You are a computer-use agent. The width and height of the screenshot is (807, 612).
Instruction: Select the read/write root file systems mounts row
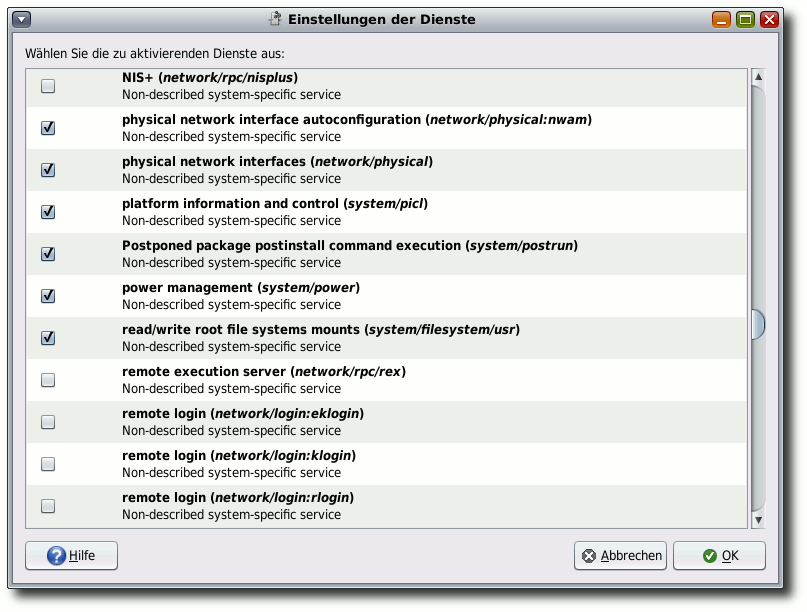(x=387, y=338)
